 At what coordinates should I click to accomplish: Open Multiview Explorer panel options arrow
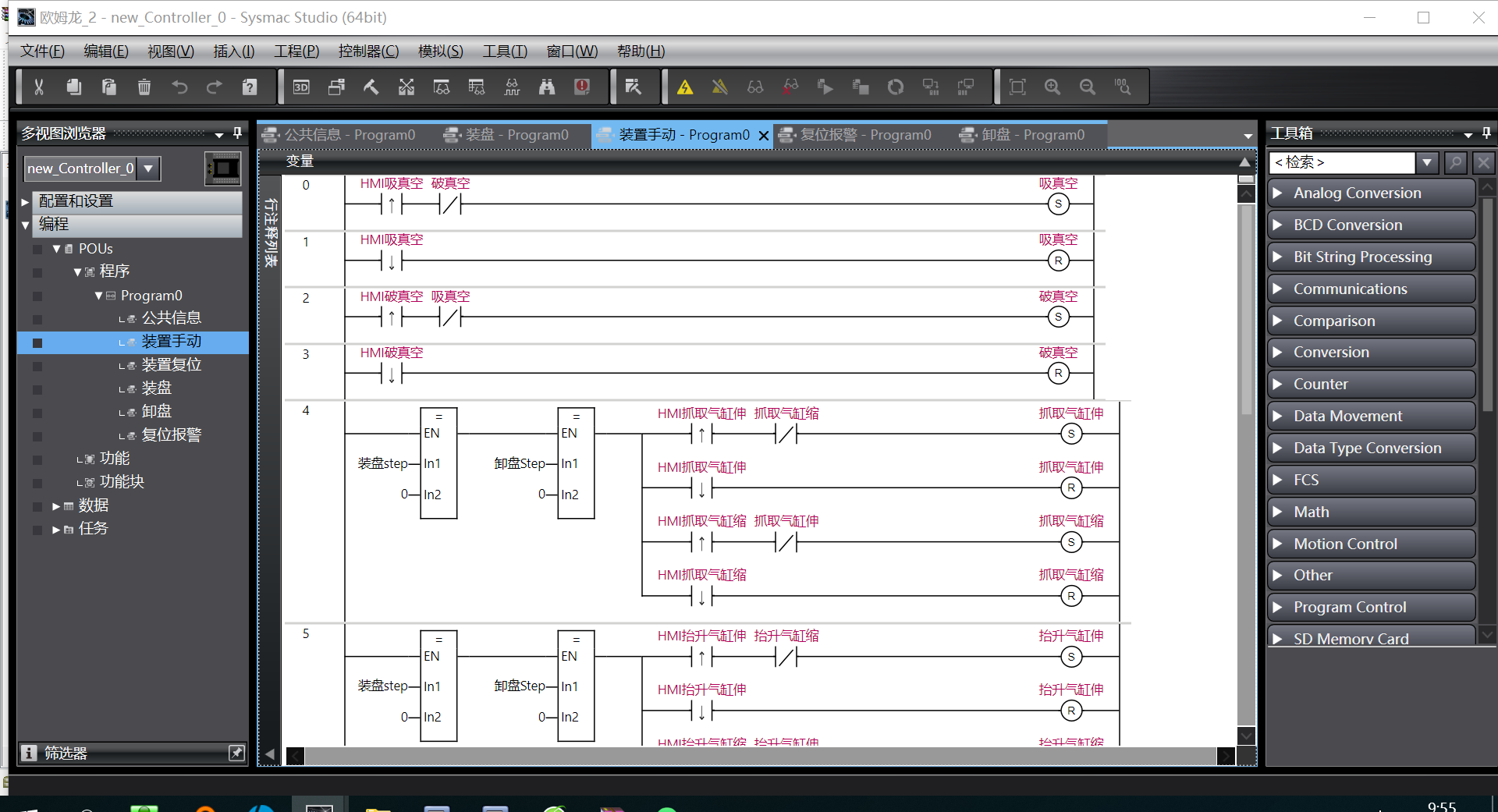point(219,135)
